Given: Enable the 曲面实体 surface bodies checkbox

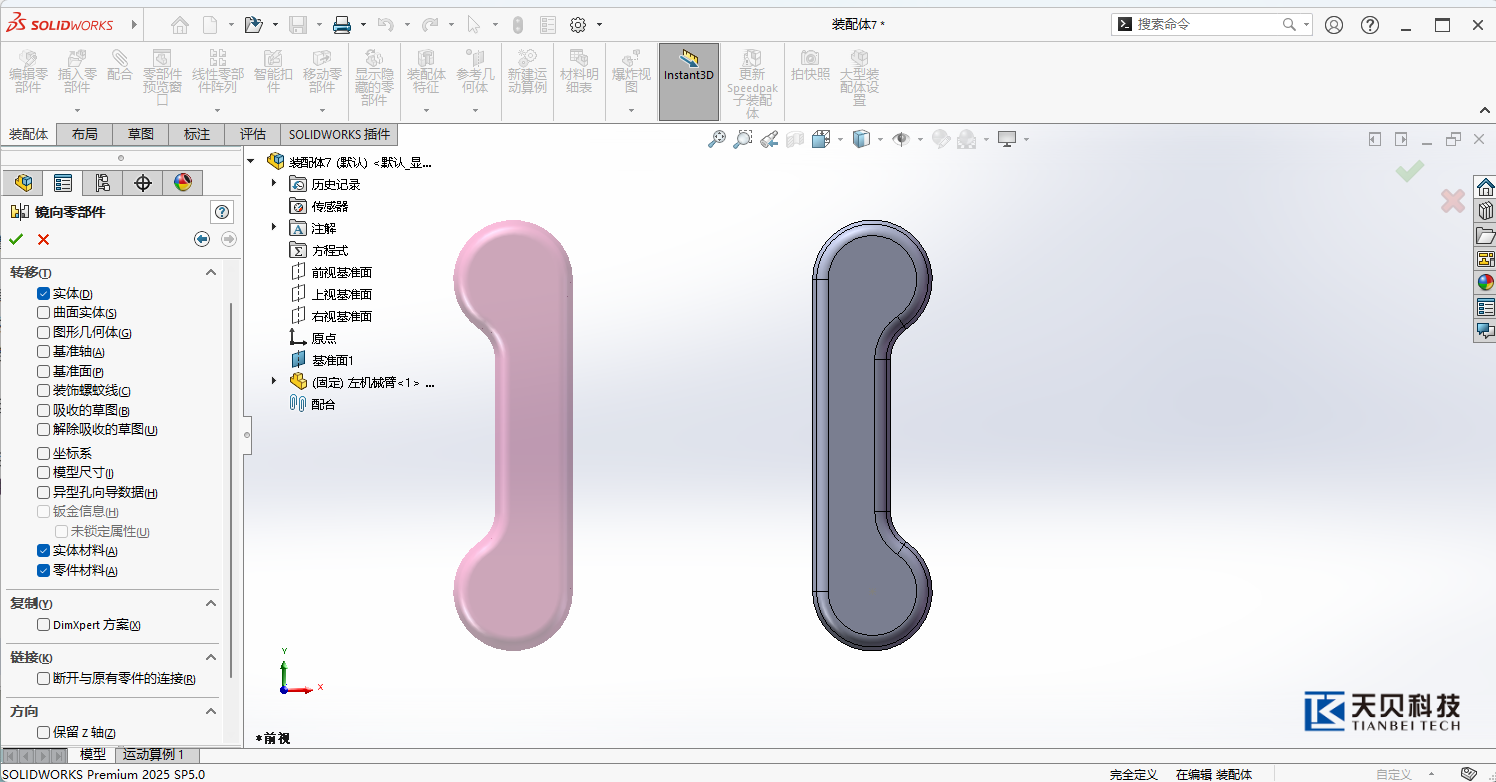Looking at the screenshot, I should 44,313.
